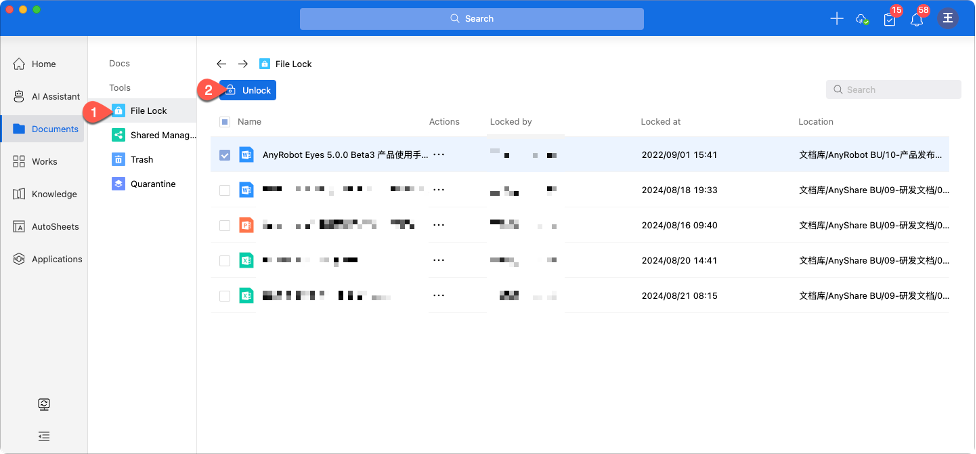Click the screen icon above the collapse icon
976x454 pixels.
44,405
